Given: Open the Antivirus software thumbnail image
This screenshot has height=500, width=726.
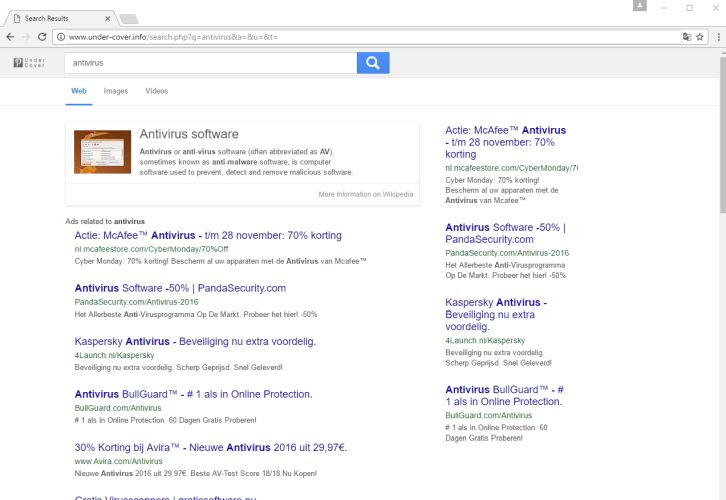Looking at the screenshot, I should pyautogui.click(x=102, y=152).
